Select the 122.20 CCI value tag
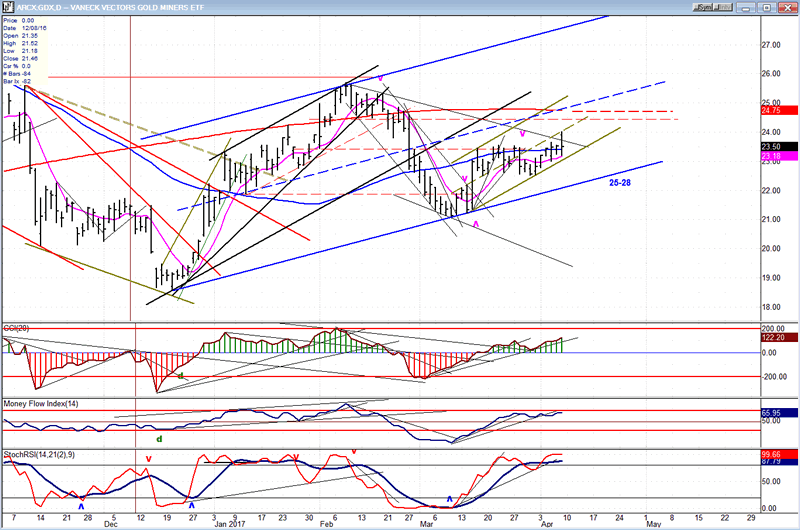This screenshot has height=530, width=800. [776, 338]
